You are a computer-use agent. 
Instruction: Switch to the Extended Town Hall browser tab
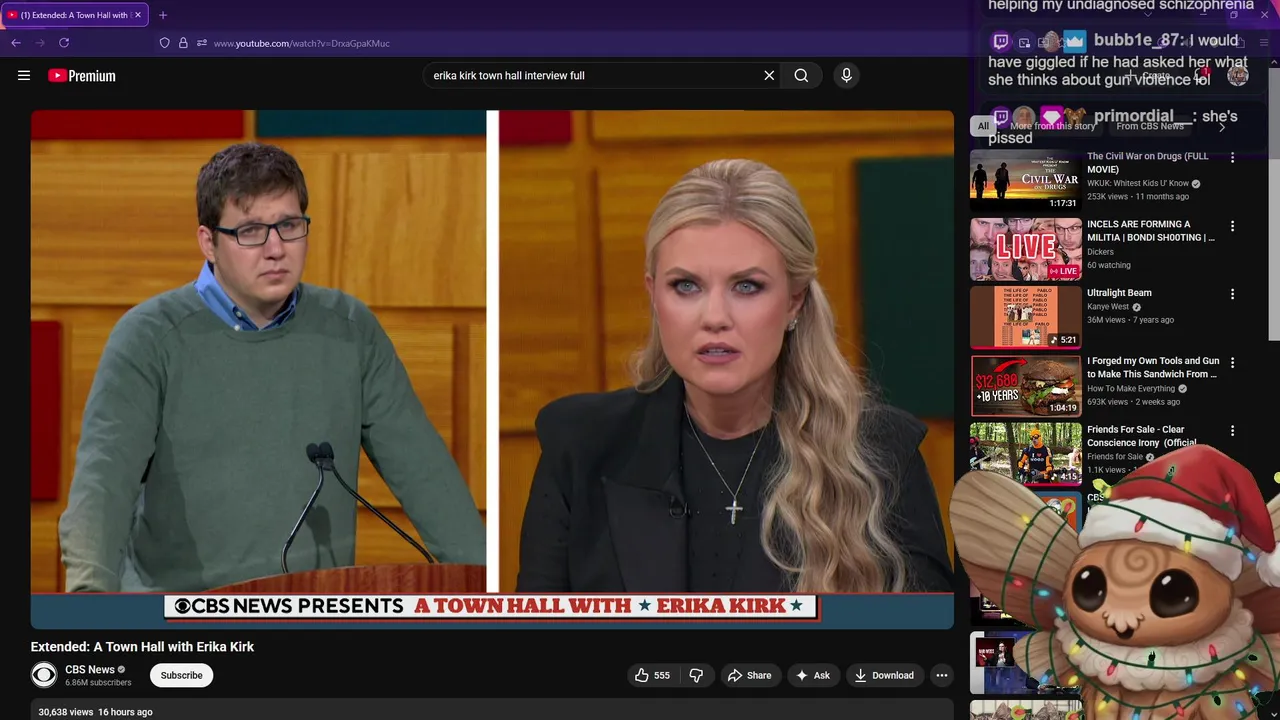click(74, 15)
